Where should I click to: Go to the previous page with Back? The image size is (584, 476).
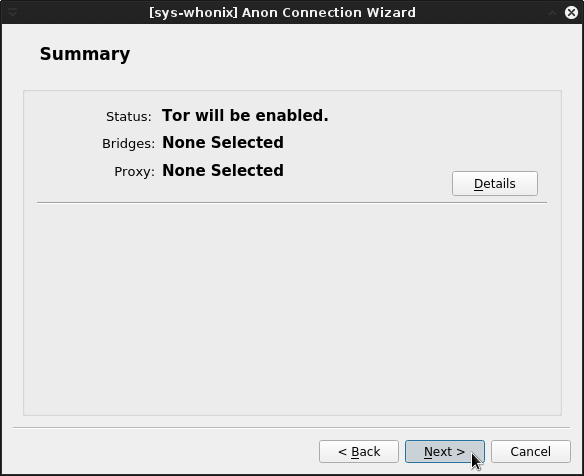[x=359, y=452]
